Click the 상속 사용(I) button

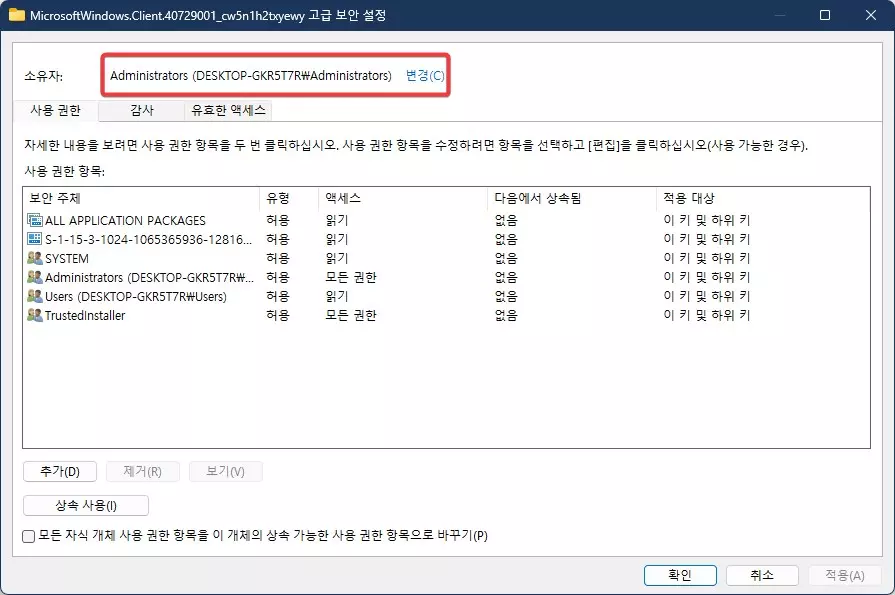click(x=86, y=505)
